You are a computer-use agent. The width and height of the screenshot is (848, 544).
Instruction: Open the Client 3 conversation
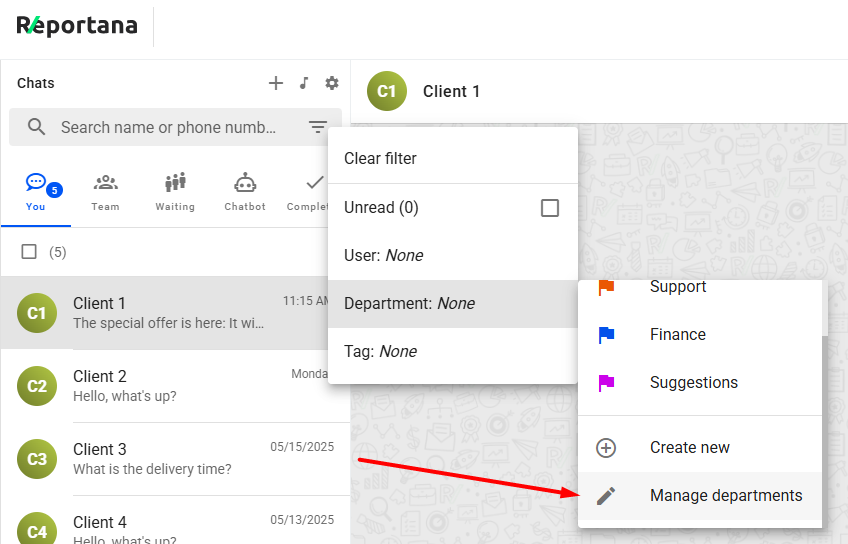175,459
